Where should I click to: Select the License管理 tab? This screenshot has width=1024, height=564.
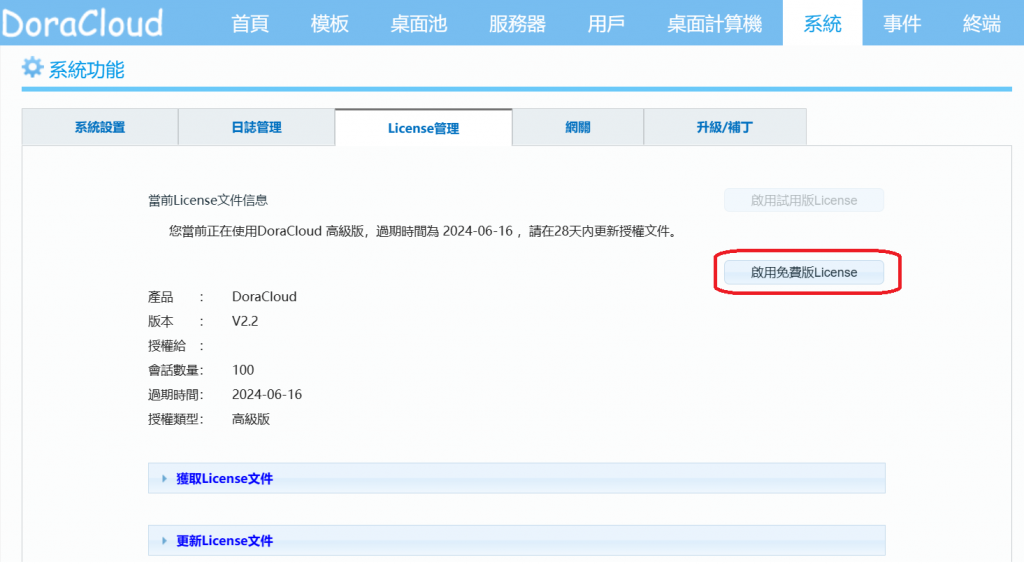tap(424, 128)
